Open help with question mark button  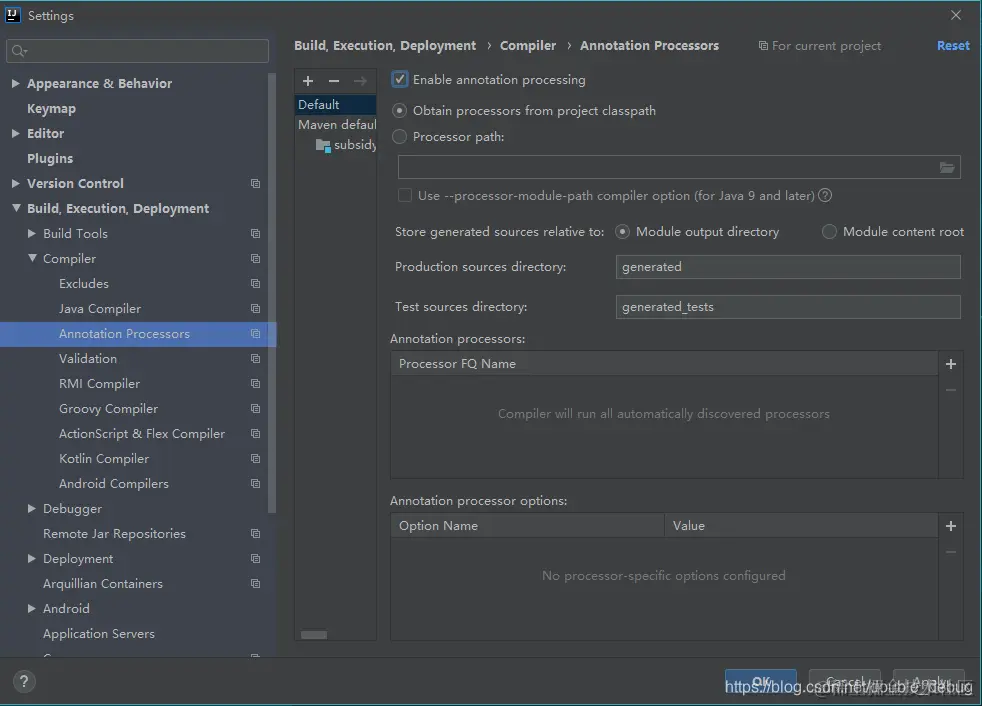pos(24,682)
